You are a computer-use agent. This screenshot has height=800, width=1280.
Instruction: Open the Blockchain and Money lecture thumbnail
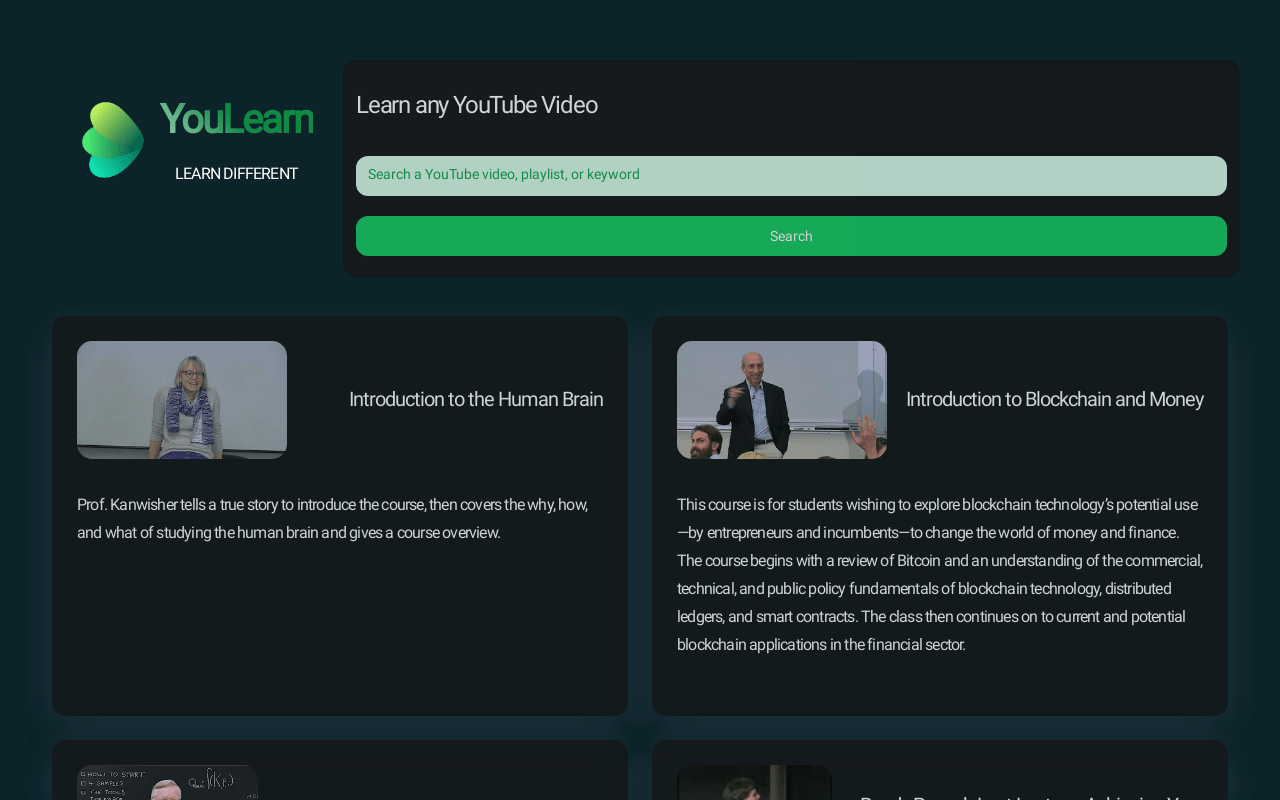[782, 400]
